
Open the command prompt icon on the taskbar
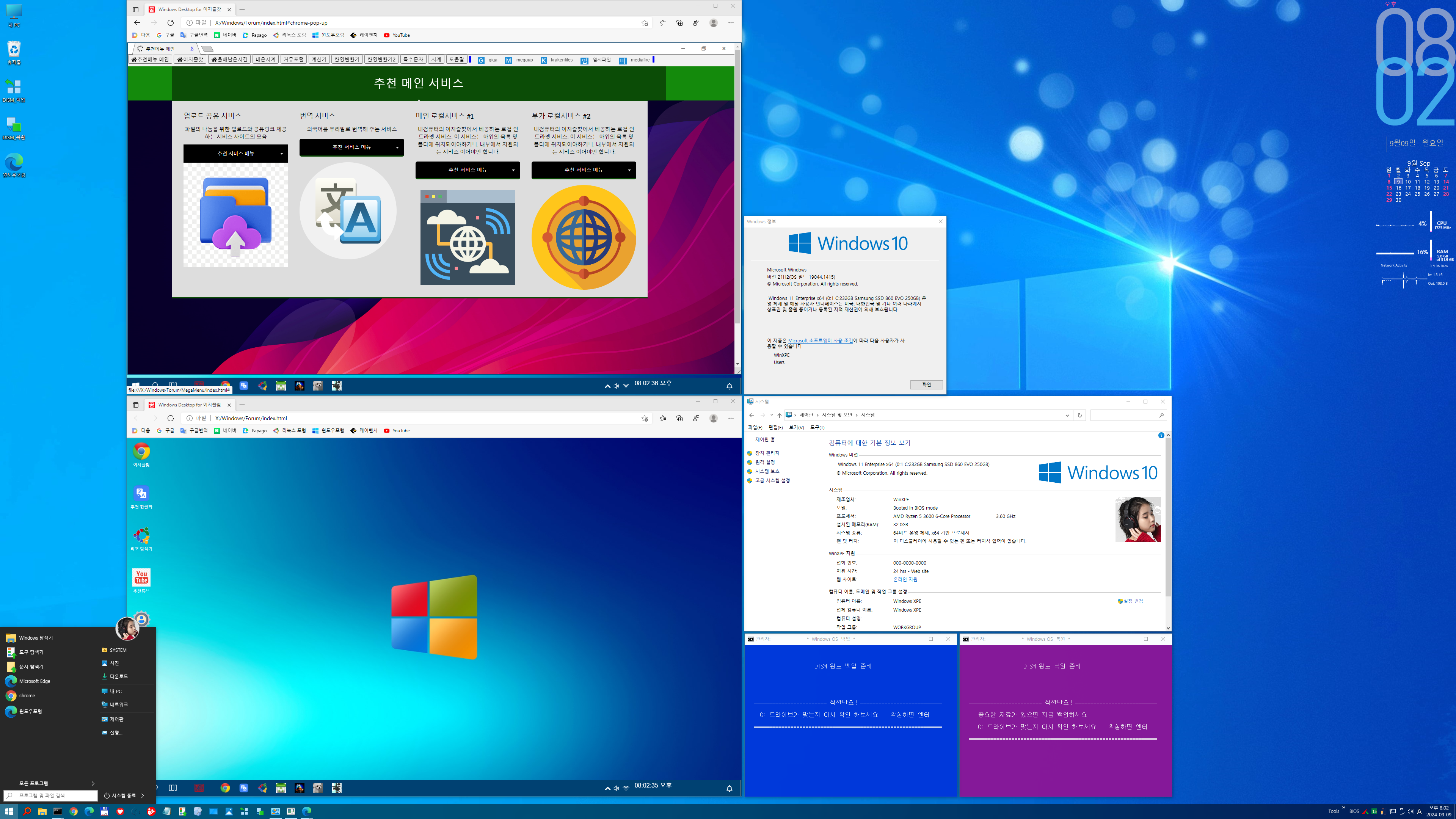pyautogui.click(x=58, y=811)
